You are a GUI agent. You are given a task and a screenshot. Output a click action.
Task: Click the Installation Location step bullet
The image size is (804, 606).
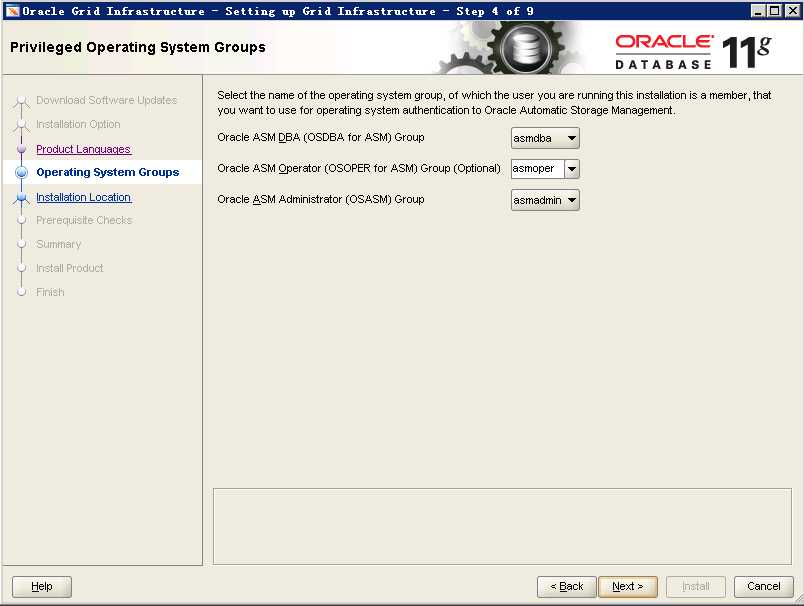pyautogui.click(x=22, y=197)
